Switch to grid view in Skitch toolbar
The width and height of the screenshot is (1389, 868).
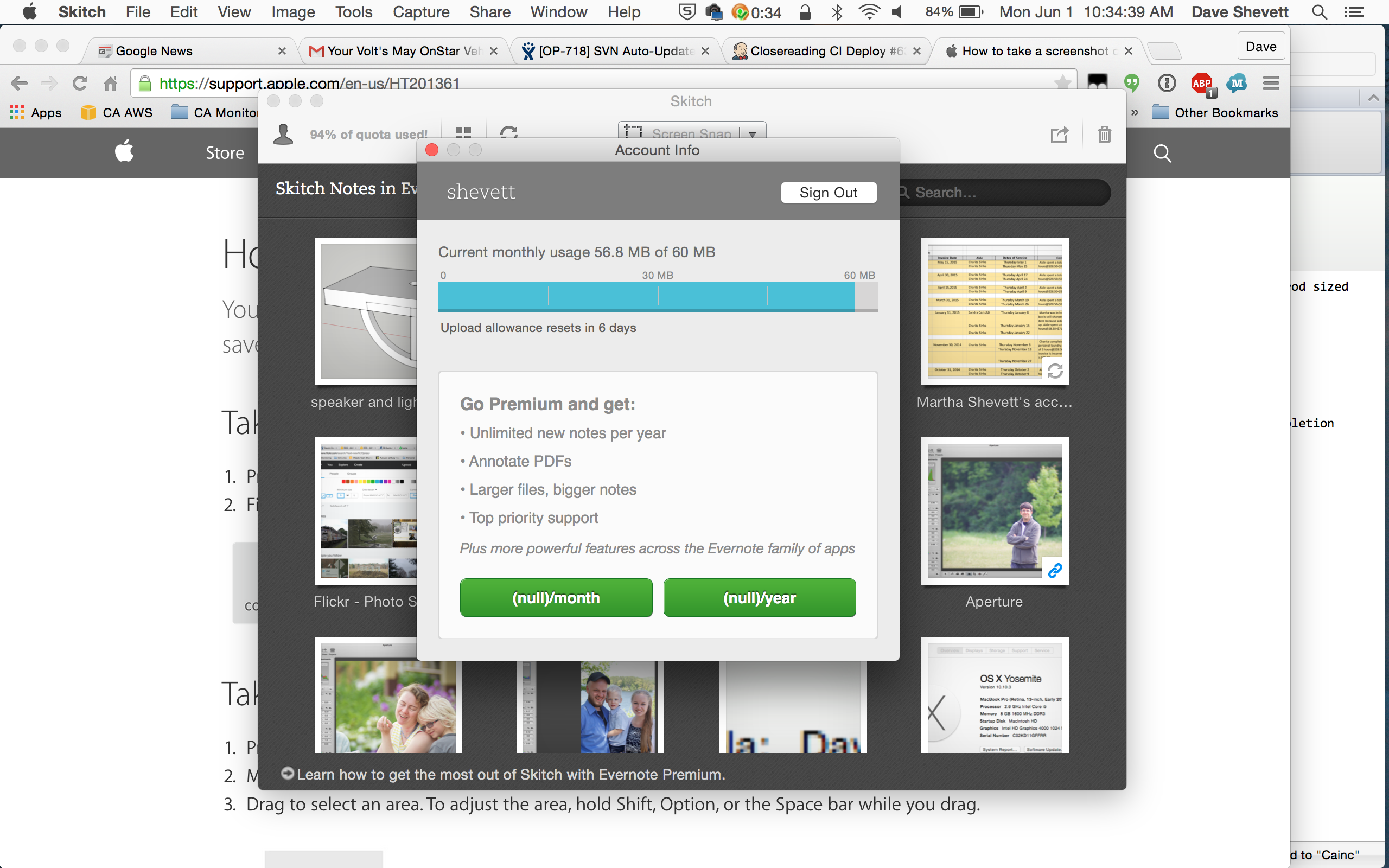tap(463, 133)
